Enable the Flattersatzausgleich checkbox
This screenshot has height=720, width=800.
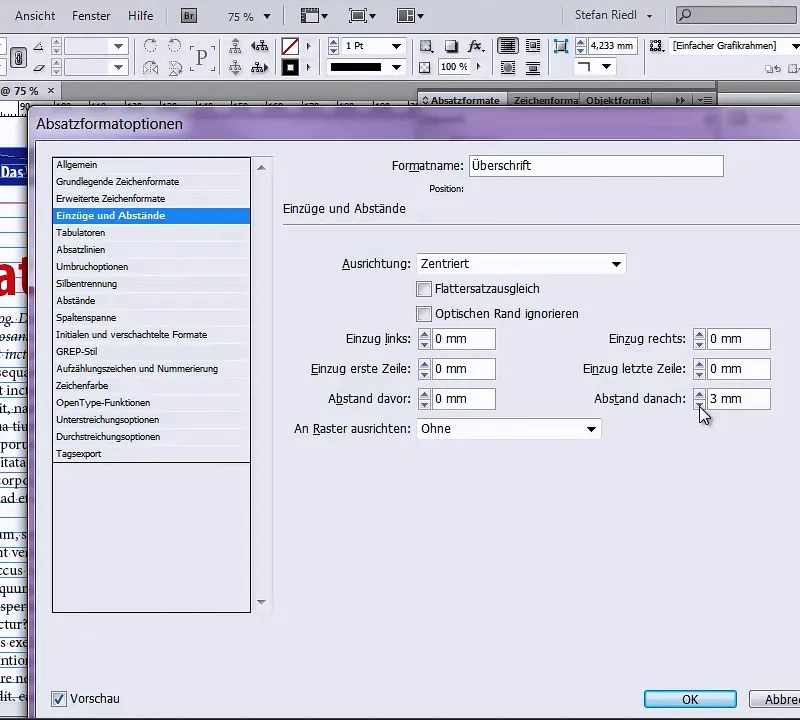coord(424,289)
